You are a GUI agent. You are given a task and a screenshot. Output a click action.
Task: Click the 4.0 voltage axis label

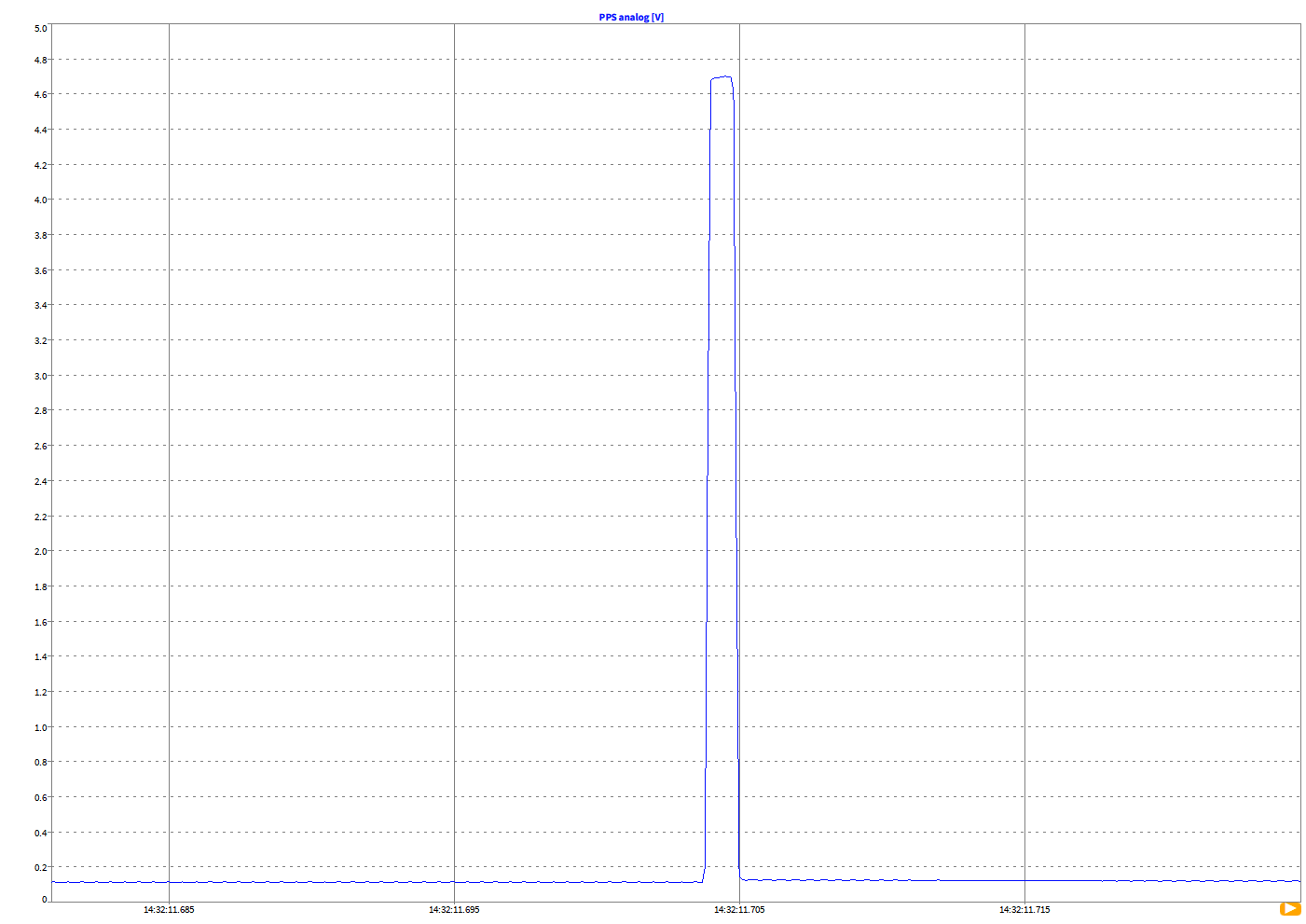[x=40, y=200]
